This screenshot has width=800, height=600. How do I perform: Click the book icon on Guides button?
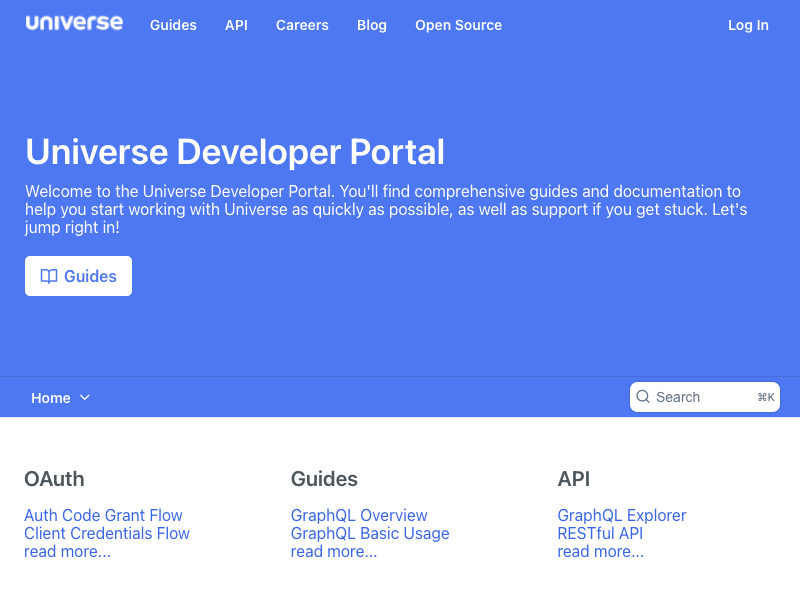[x=49, y=276]
